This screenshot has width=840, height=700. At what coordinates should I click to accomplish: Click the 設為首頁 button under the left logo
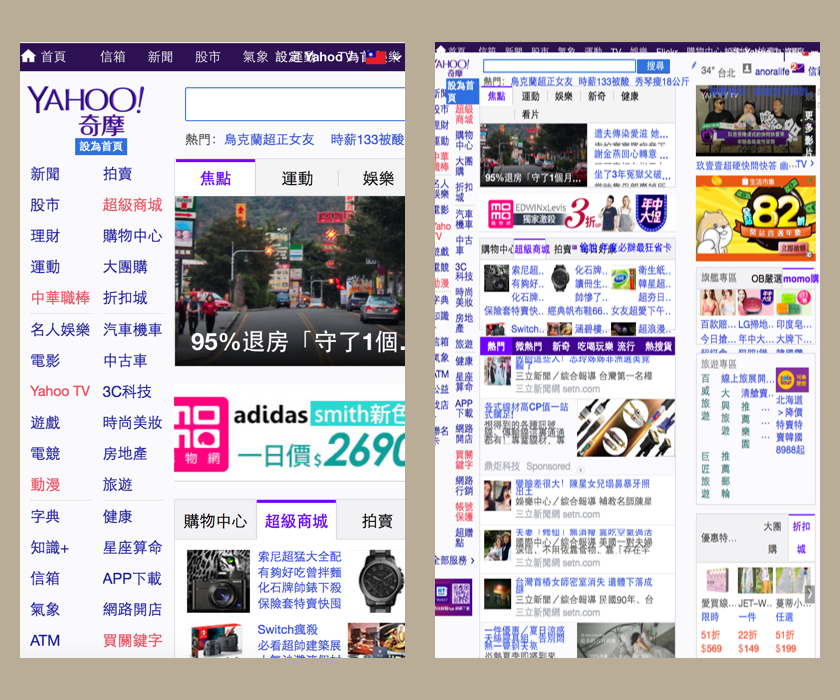click(101, 146)
